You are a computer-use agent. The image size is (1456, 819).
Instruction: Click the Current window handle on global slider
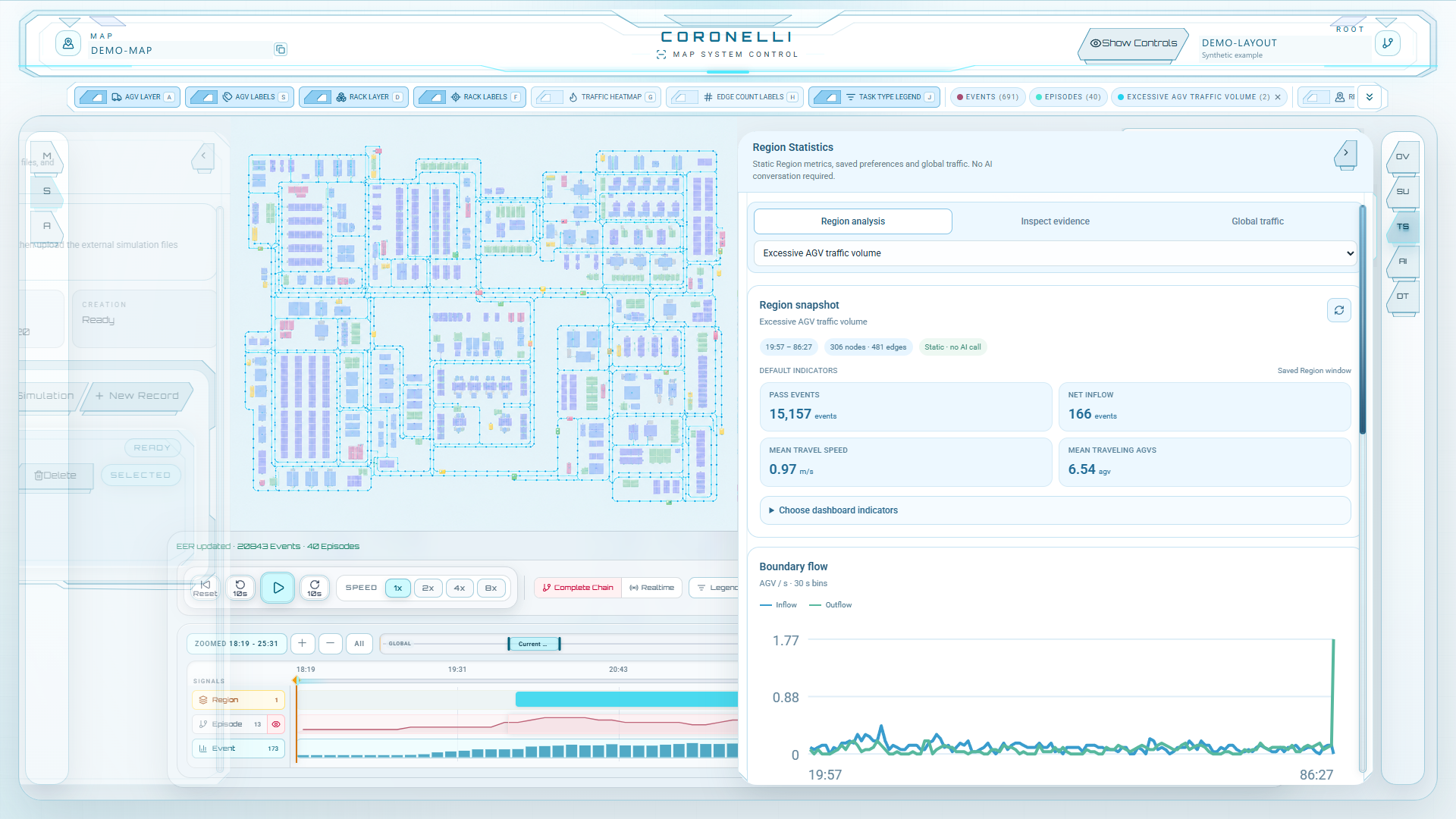tap(534, 644)
